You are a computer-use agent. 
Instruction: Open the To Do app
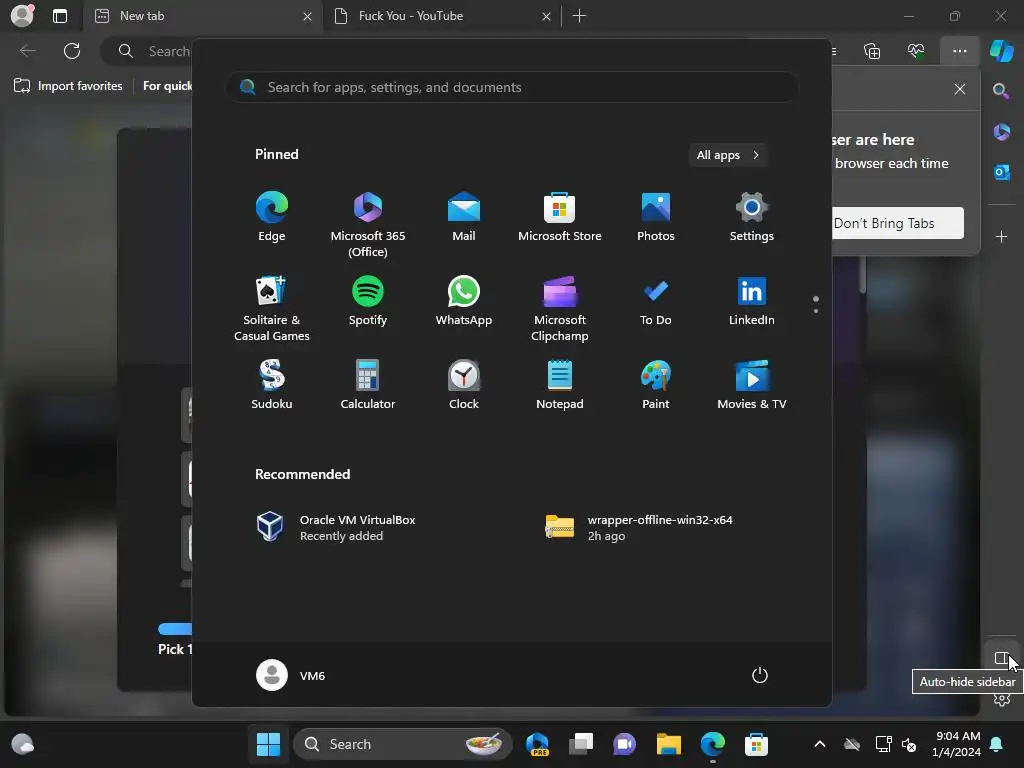click(656, 301)
